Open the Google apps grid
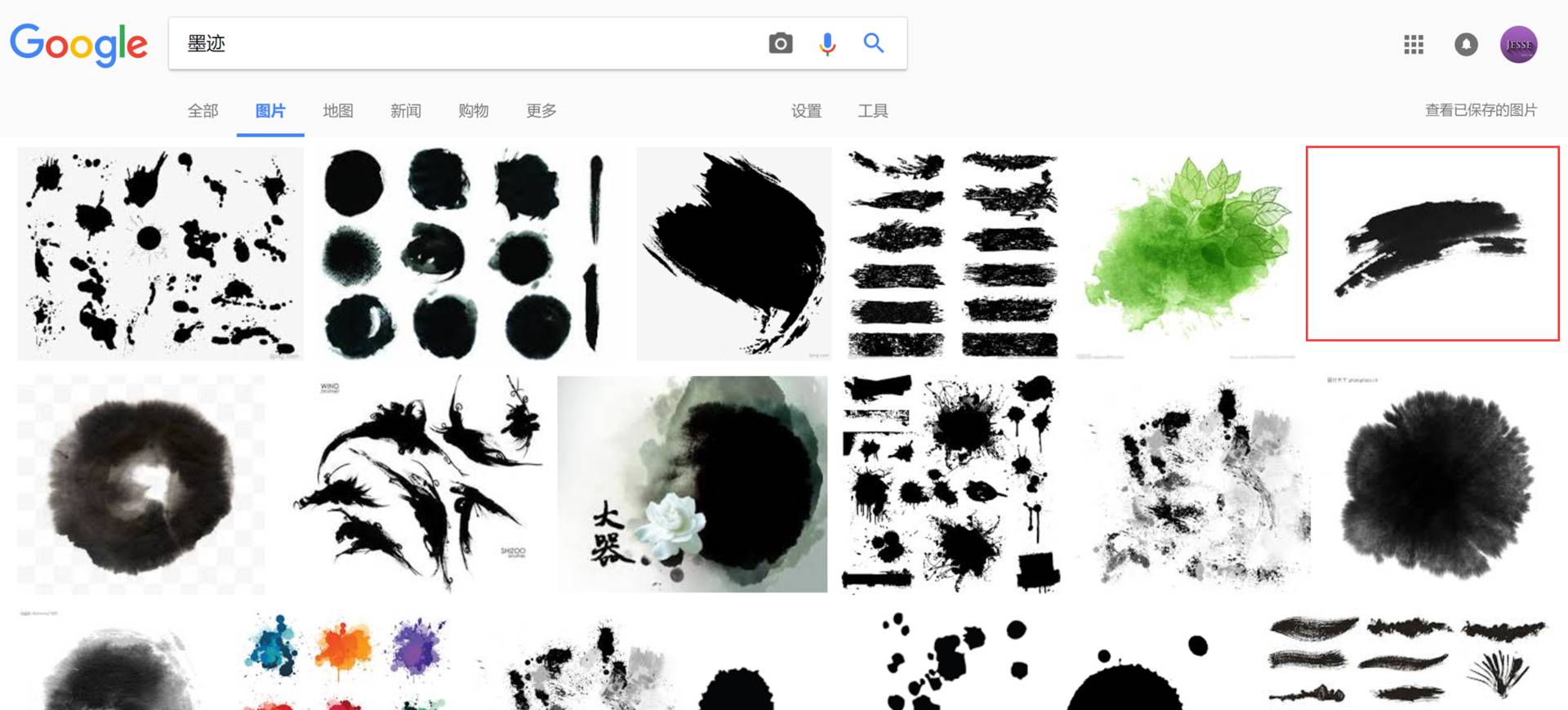The width and height of the screenshot is (1568, 710). [x=1414, y=44]
